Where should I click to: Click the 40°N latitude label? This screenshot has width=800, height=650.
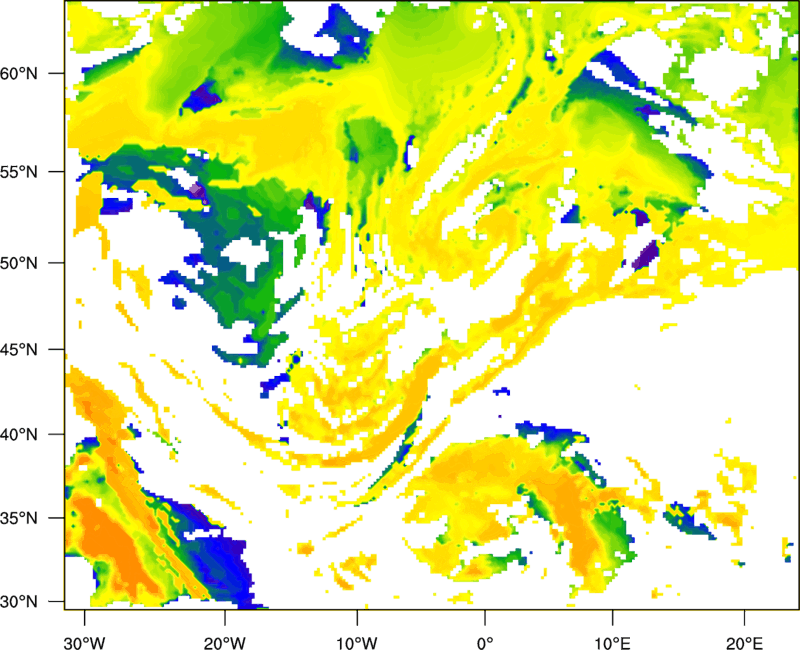click(x=19, y=435)
